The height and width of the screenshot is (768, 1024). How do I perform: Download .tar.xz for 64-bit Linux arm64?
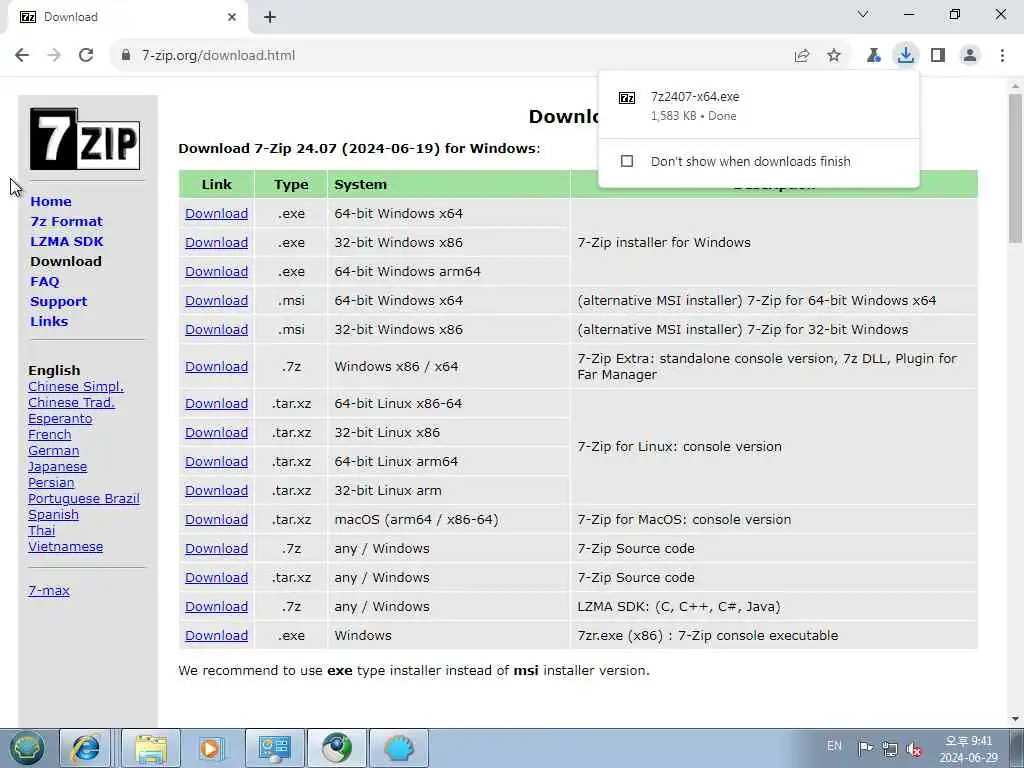216,461
